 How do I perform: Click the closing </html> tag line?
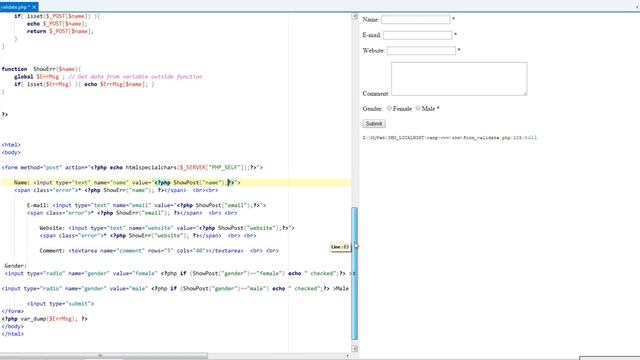(x=13, y=334)
